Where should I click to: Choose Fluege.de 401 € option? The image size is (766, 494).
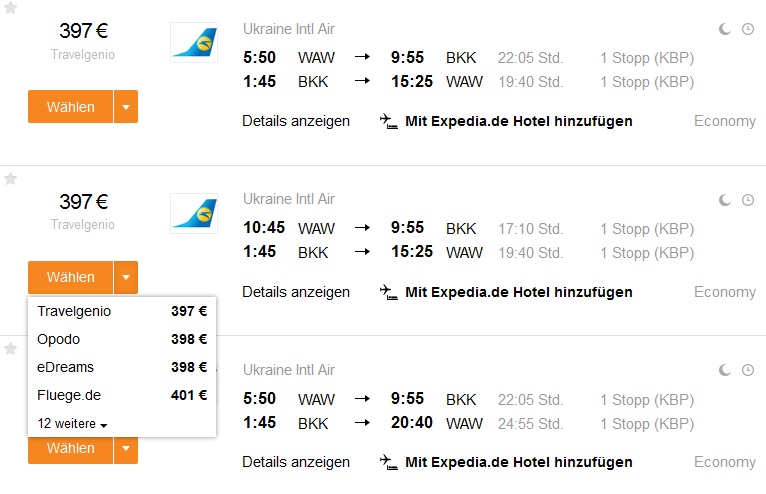122,395
